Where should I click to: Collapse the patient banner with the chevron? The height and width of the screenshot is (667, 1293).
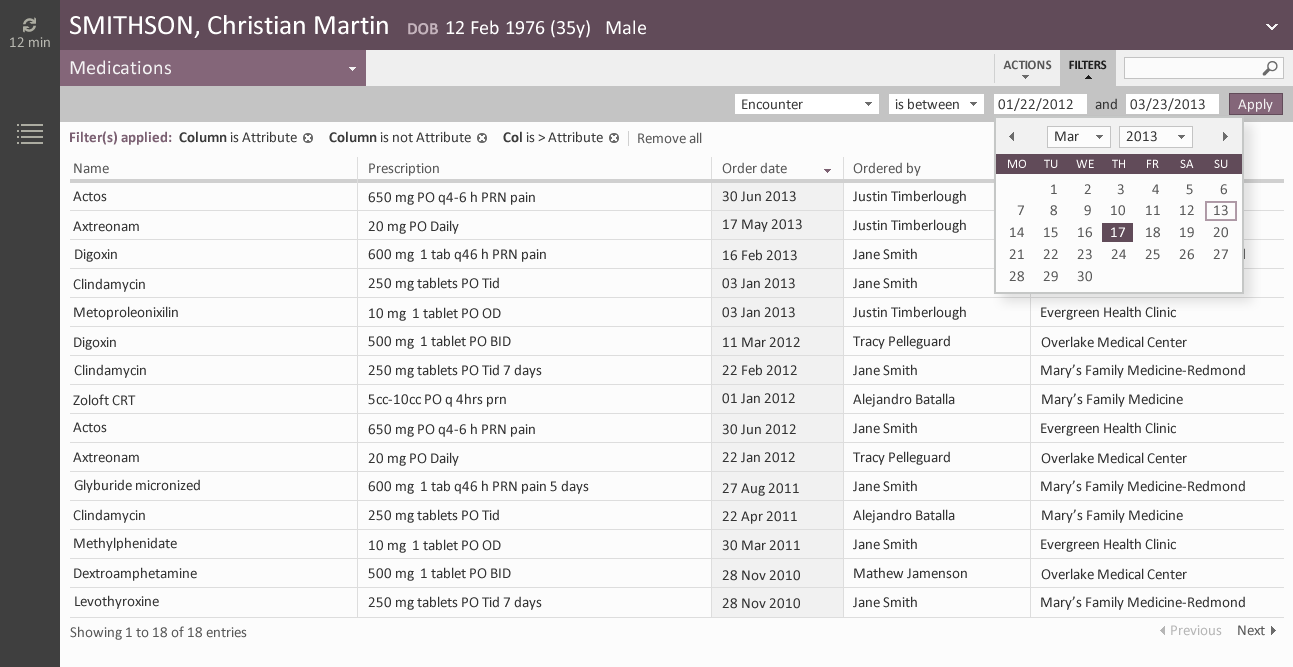pos(1271,27)
